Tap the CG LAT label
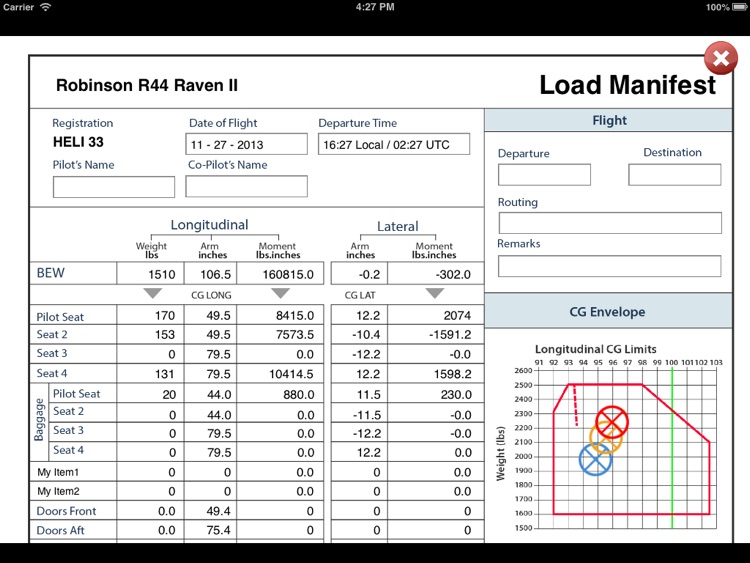The width and height of the screenshot is (750, 563). click(360, 295)
